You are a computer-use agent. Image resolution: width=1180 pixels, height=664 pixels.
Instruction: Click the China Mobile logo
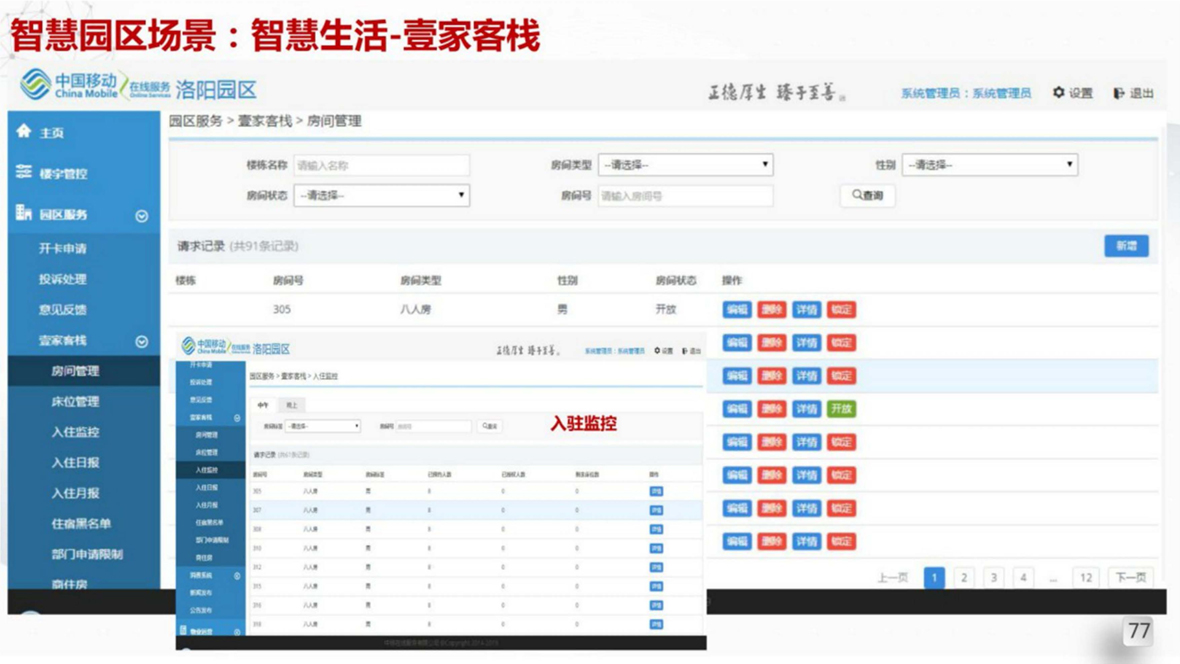(x=36, y=86)
